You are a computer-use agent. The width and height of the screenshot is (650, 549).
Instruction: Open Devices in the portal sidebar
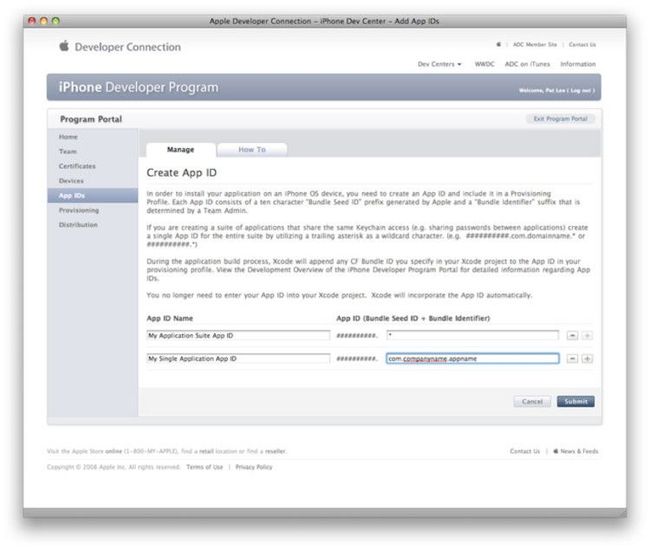pos(71,181)
